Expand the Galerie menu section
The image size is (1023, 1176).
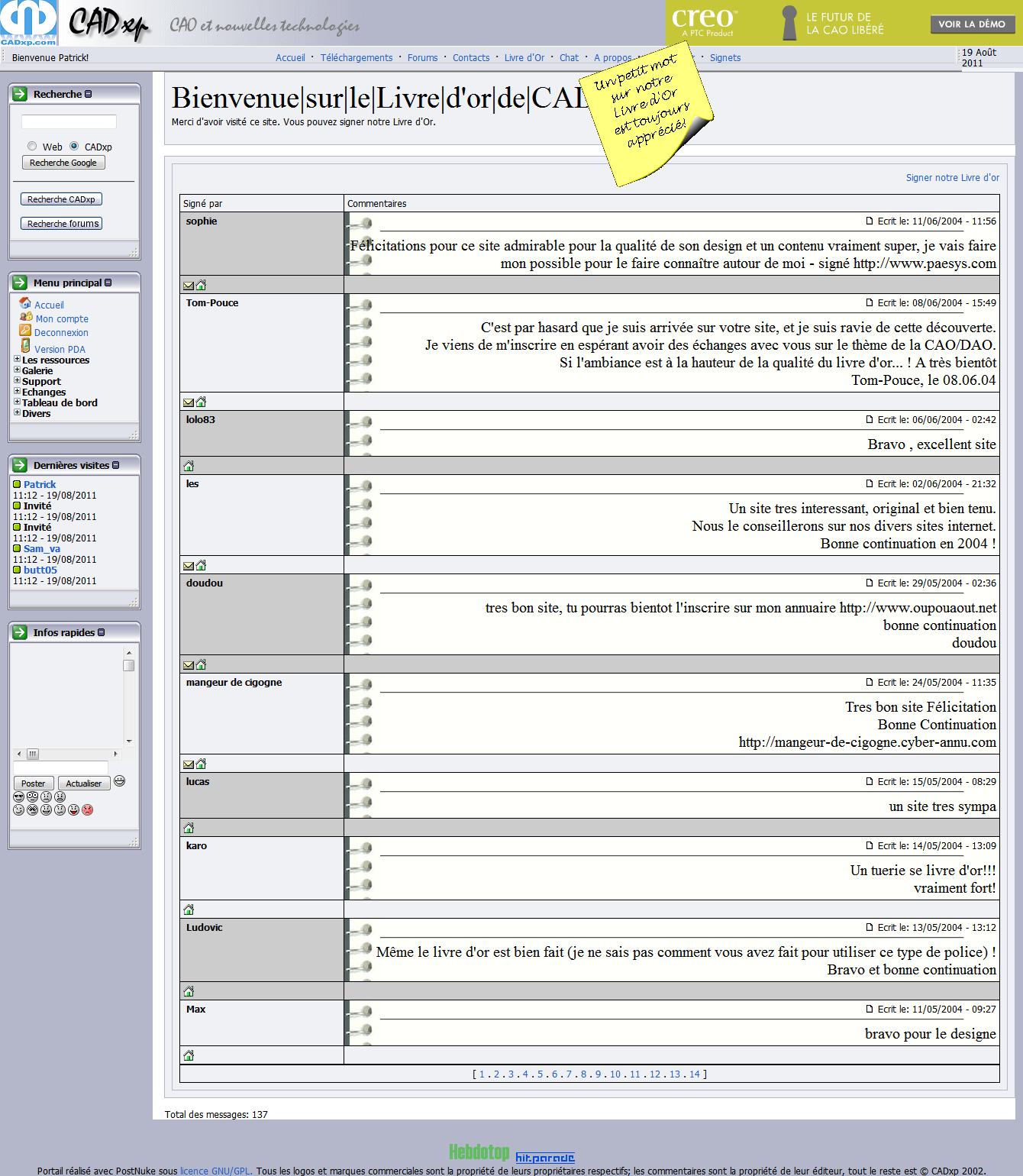17,370
